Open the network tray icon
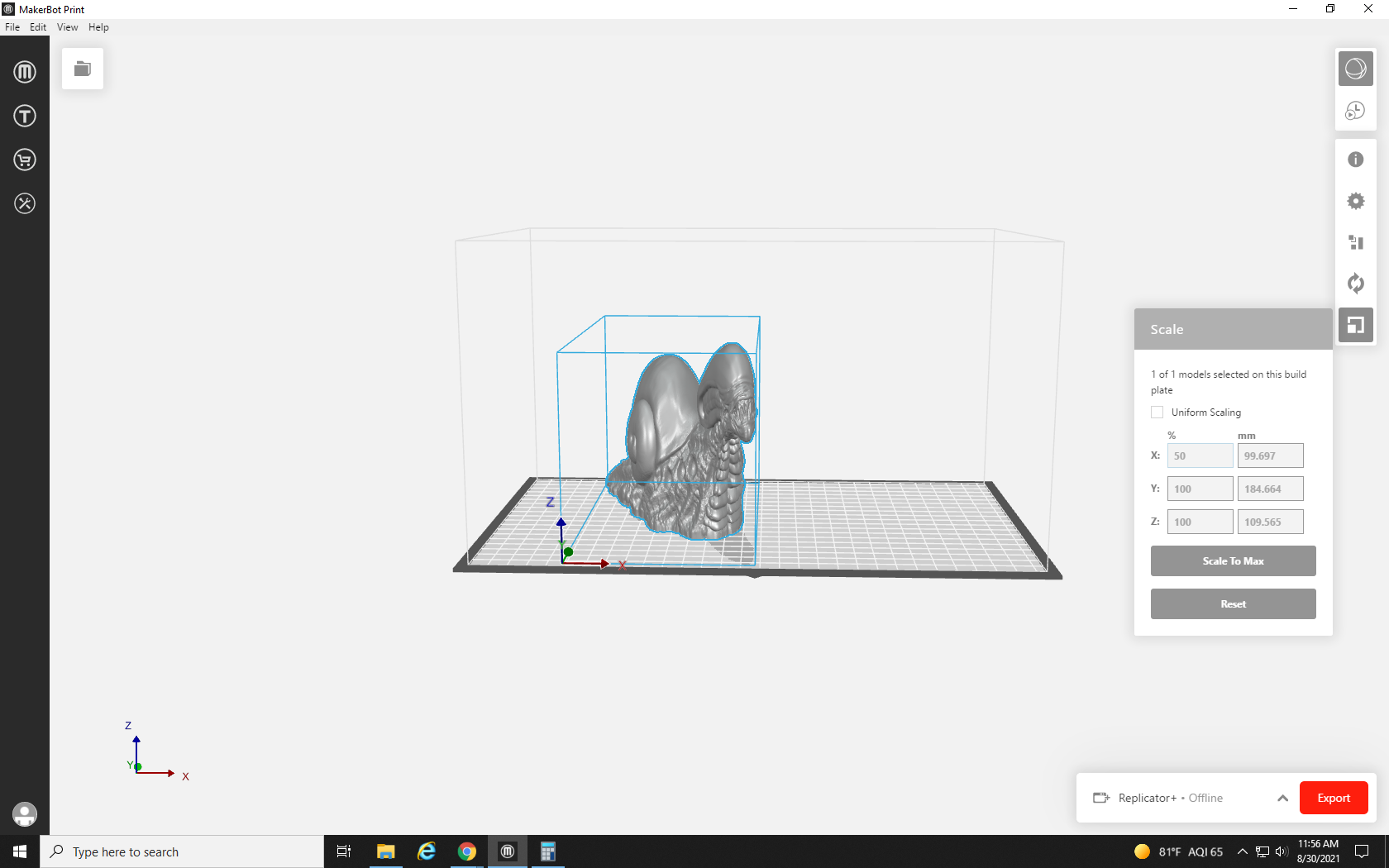This screenshot has width=1389, height=868. tap(1263, 851)
